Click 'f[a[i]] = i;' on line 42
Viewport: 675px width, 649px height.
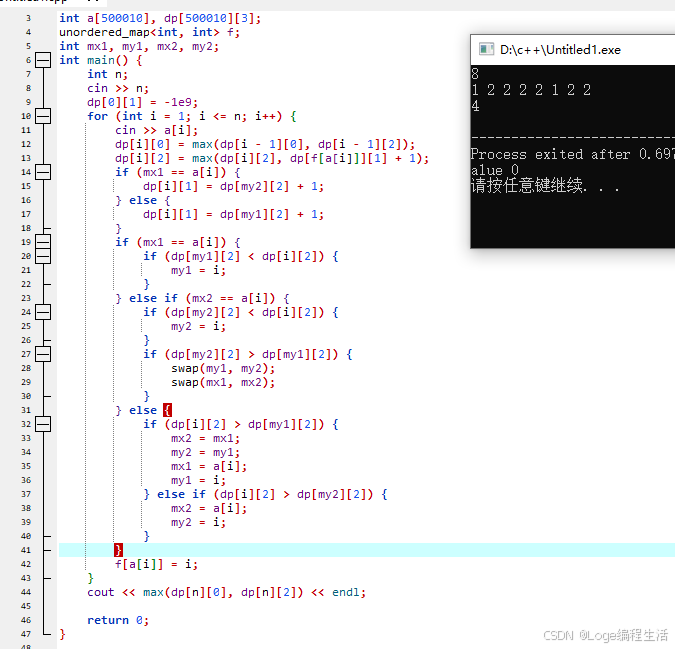pyautogui.click(x=157, y=564)
